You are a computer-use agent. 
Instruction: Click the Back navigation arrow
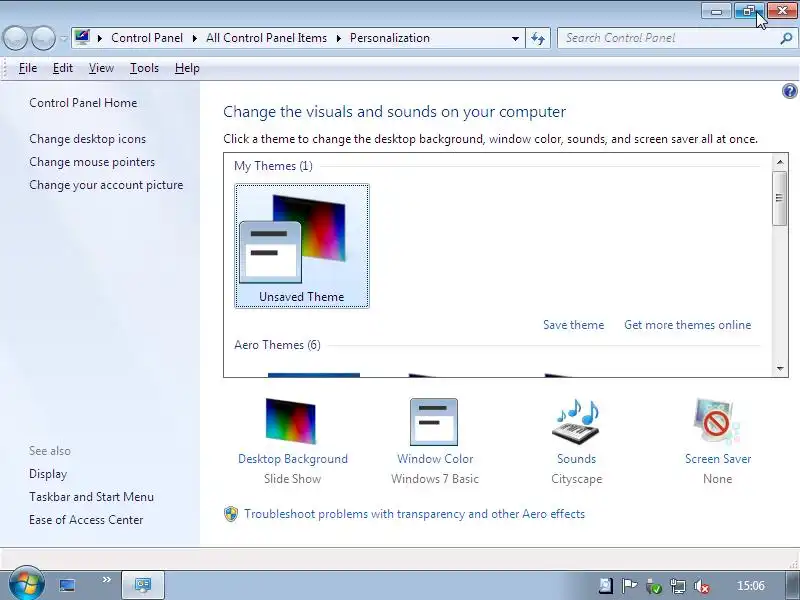[x=15, y=38]
